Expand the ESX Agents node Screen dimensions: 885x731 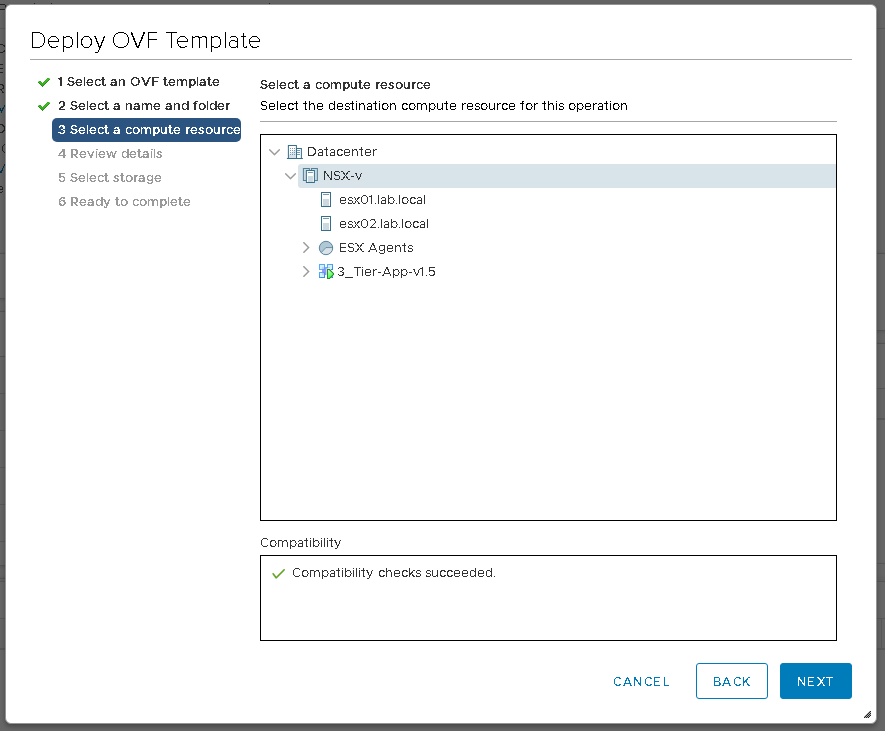(x=306, y=248)
